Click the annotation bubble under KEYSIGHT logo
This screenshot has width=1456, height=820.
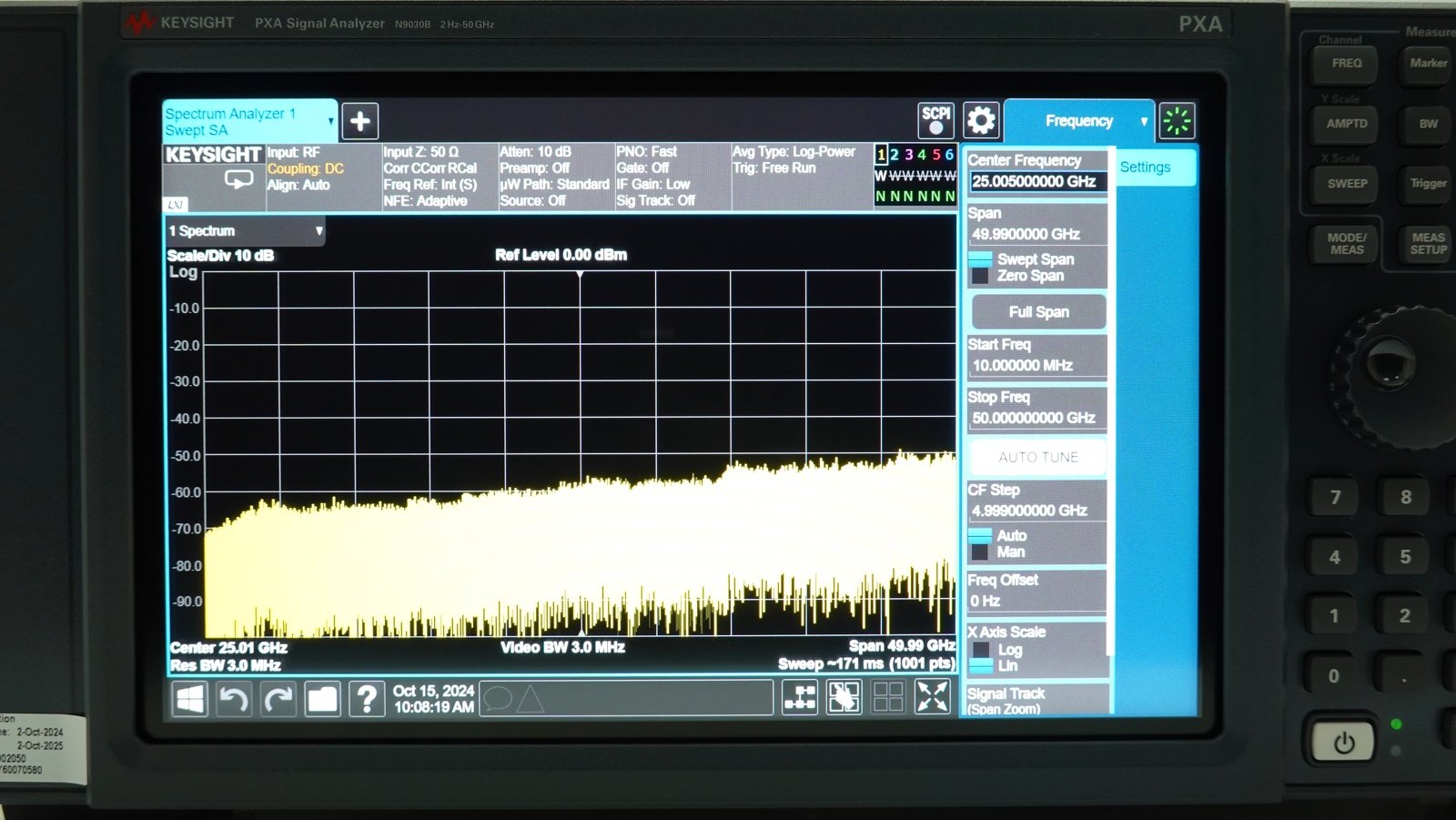pyautogui.click(x=238, y=179)
